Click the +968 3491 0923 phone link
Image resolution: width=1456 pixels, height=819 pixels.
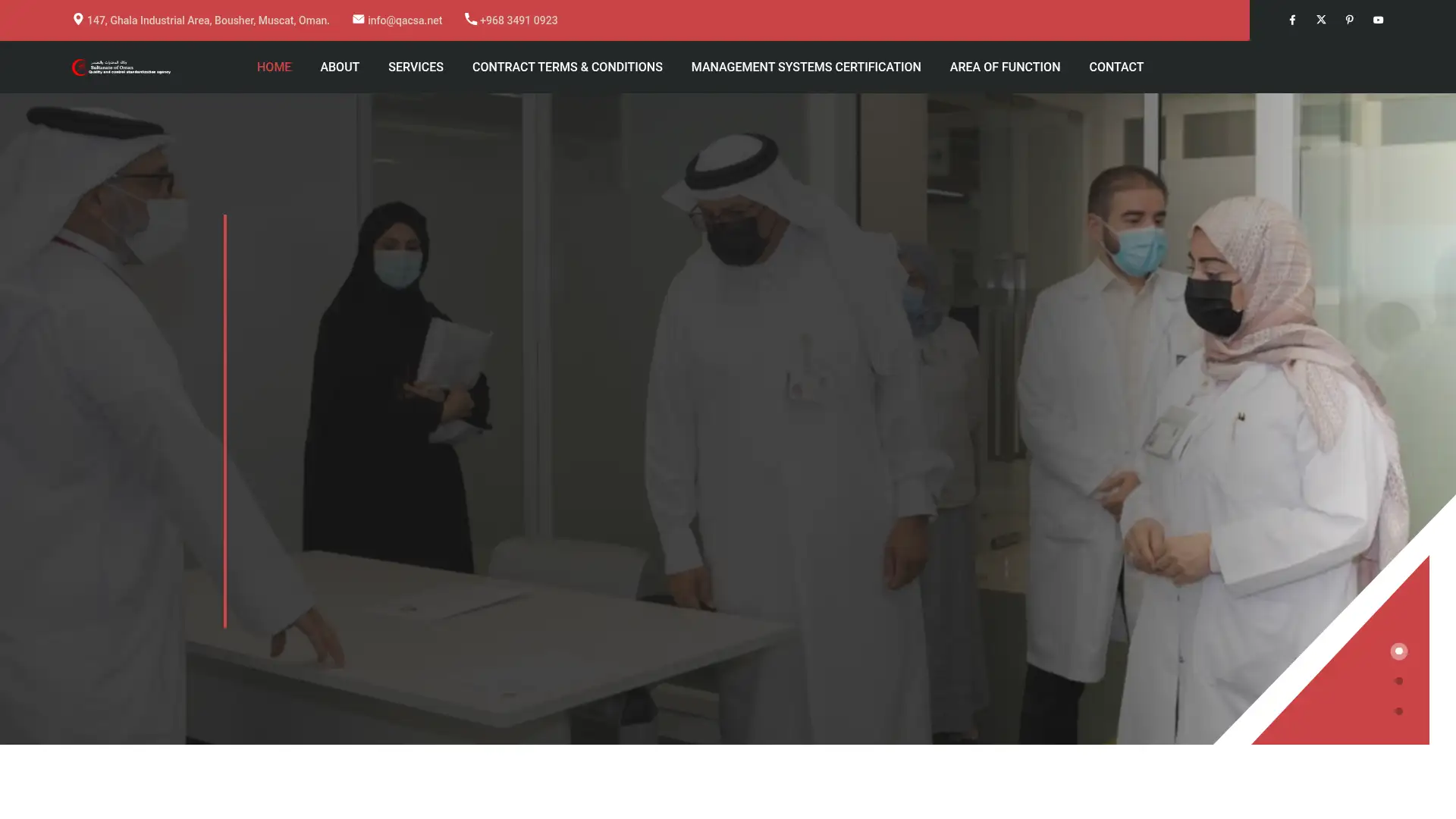pyautogui.click(x=519, y=20)
